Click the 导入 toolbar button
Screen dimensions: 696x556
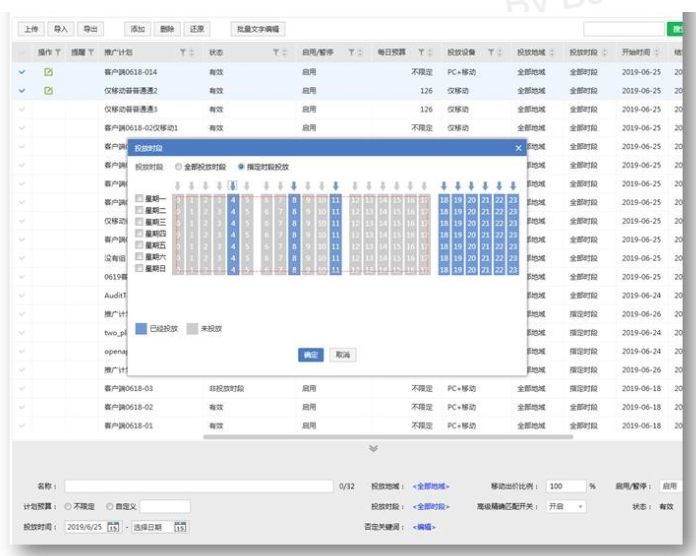point(61,29)
